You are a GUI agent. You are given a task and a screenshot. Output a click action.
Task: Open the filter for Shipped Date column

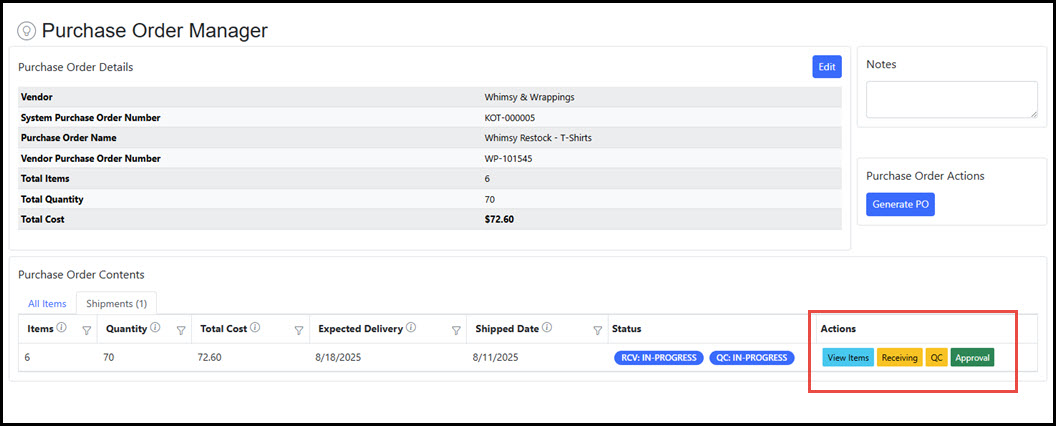[597, 330]
